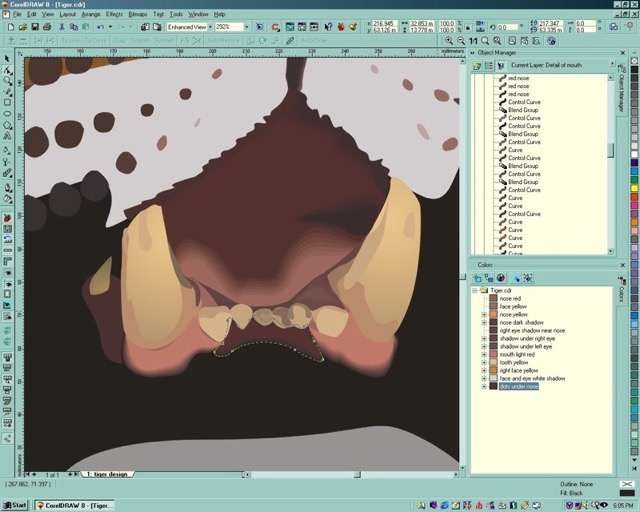Select the Ellipse tool
640x512 pixels.
(7, 114)
